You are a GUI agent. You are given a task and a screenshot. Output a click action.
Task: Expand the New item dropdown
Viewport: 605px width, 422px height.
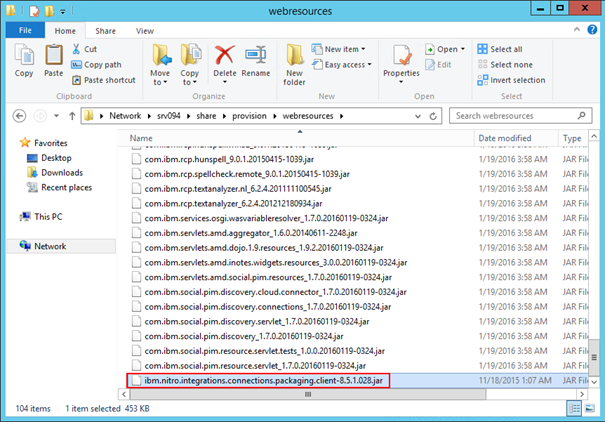tap(345, 49)
